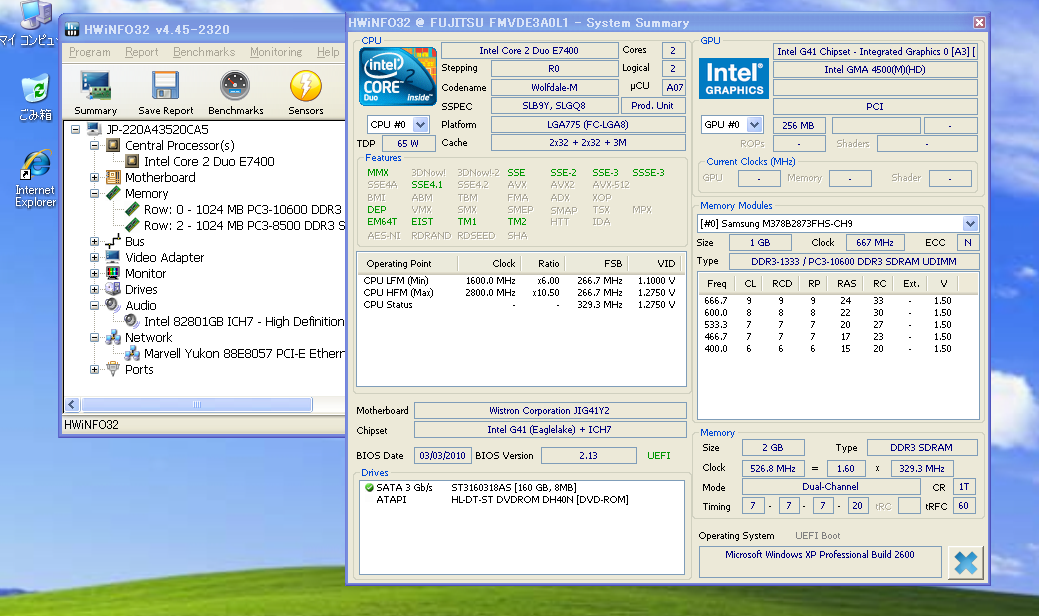Screen dimensions: 1039x616
Task: Collapse the Memory tree node
Action: tap(95, 194)
